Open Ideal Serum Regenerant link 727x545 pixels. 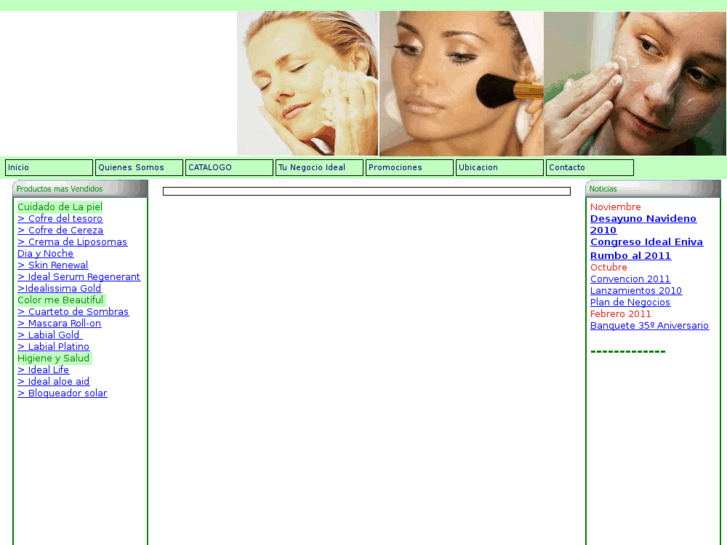pyautogui.click(x=79, y=276)
